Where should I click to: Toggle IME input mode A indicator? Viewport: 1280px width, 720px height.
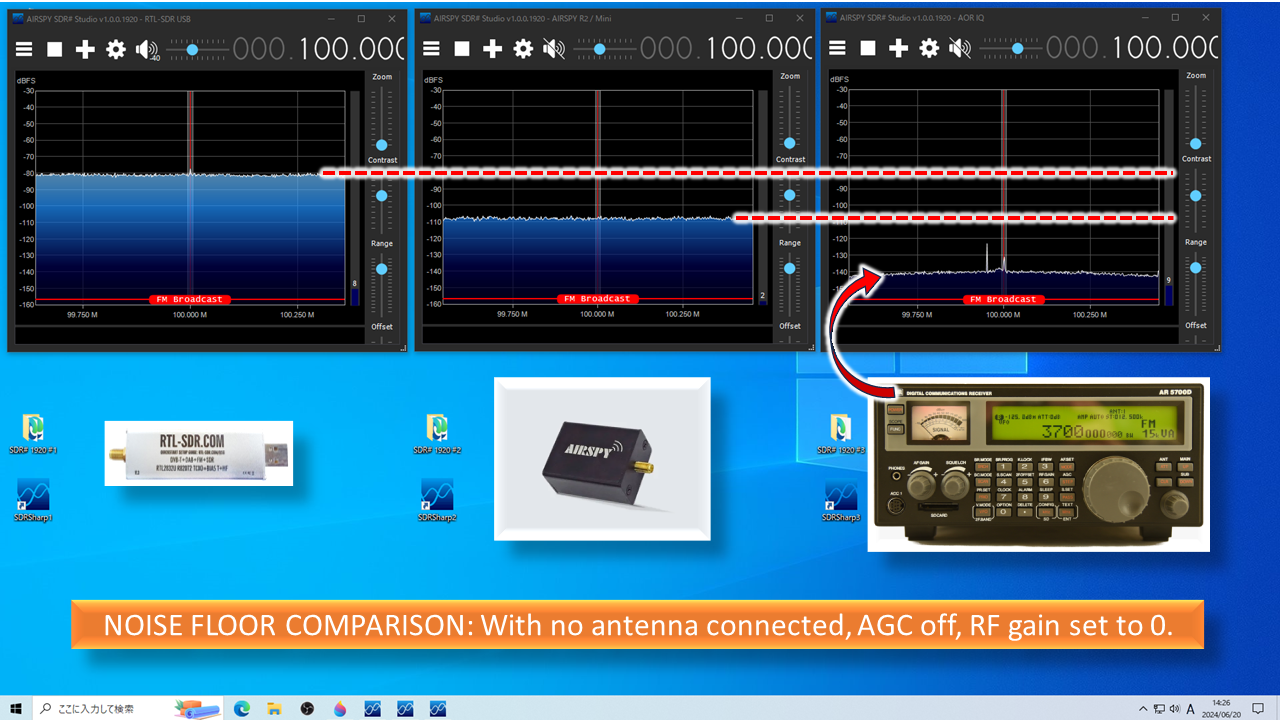(x=1191, y=709)
